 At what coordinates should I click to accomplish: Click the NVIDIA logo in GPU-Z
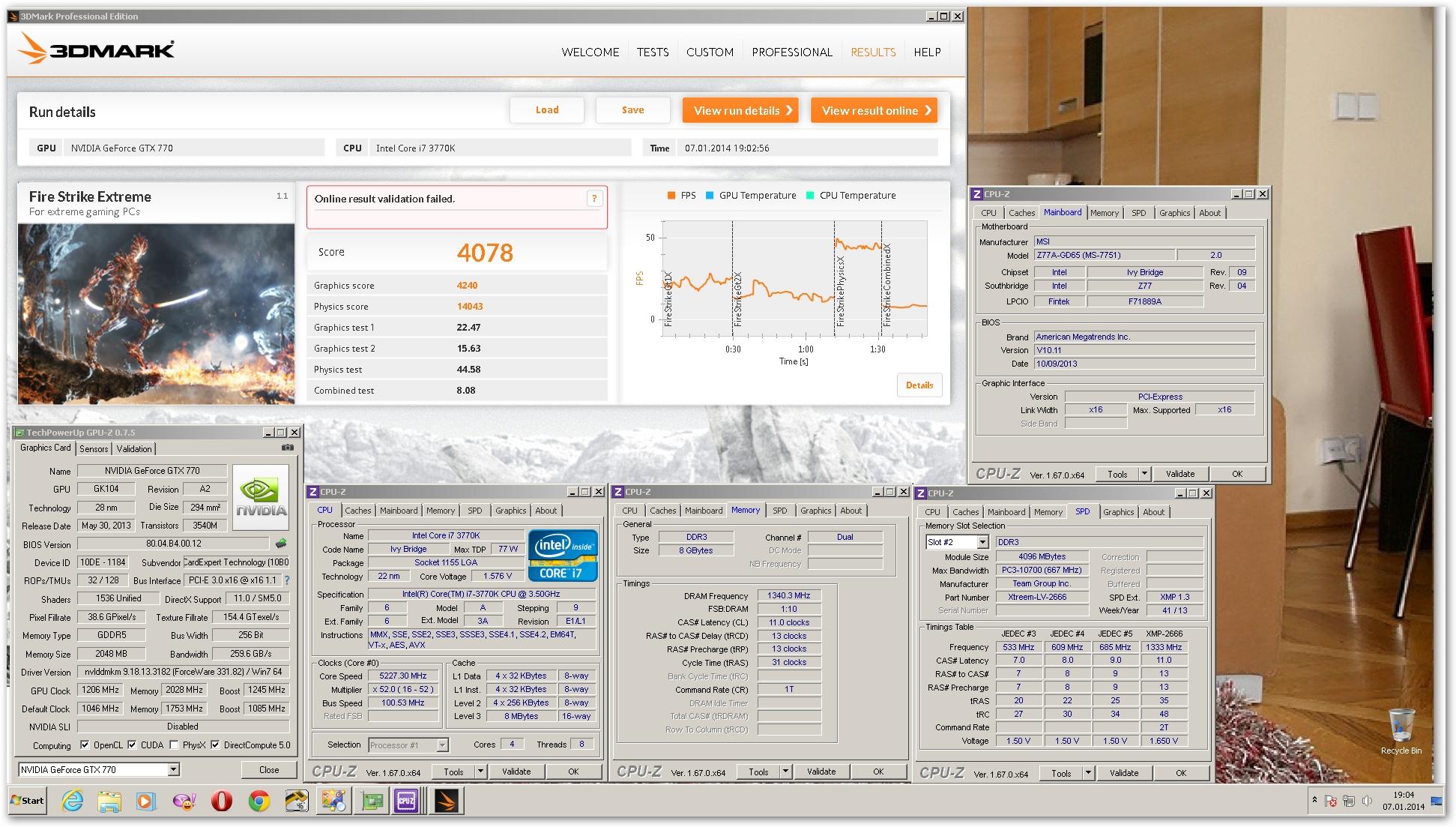(261, 498)
